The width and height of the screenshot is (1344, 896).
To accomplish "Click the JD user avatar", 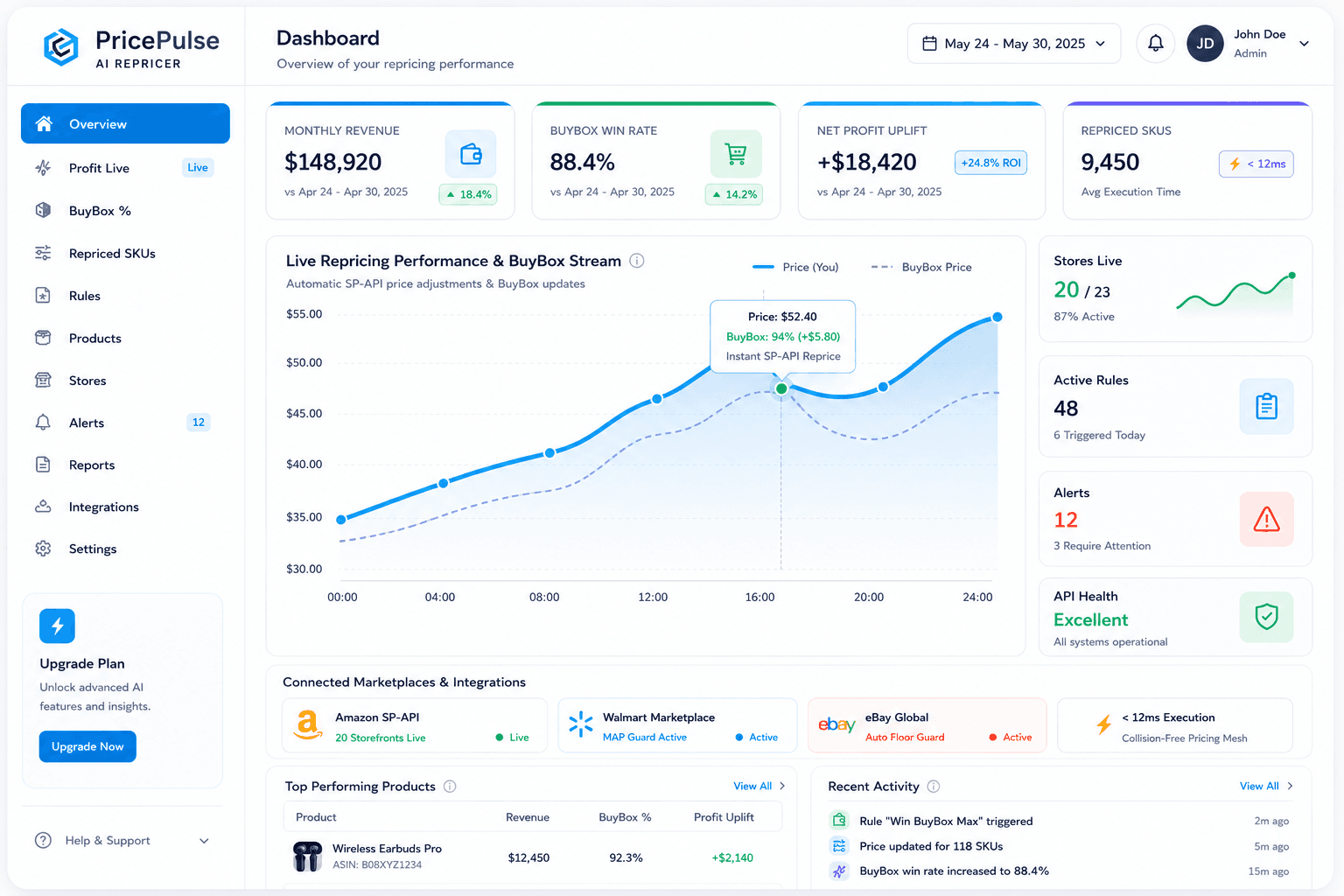I will [x=1205, y=44].
